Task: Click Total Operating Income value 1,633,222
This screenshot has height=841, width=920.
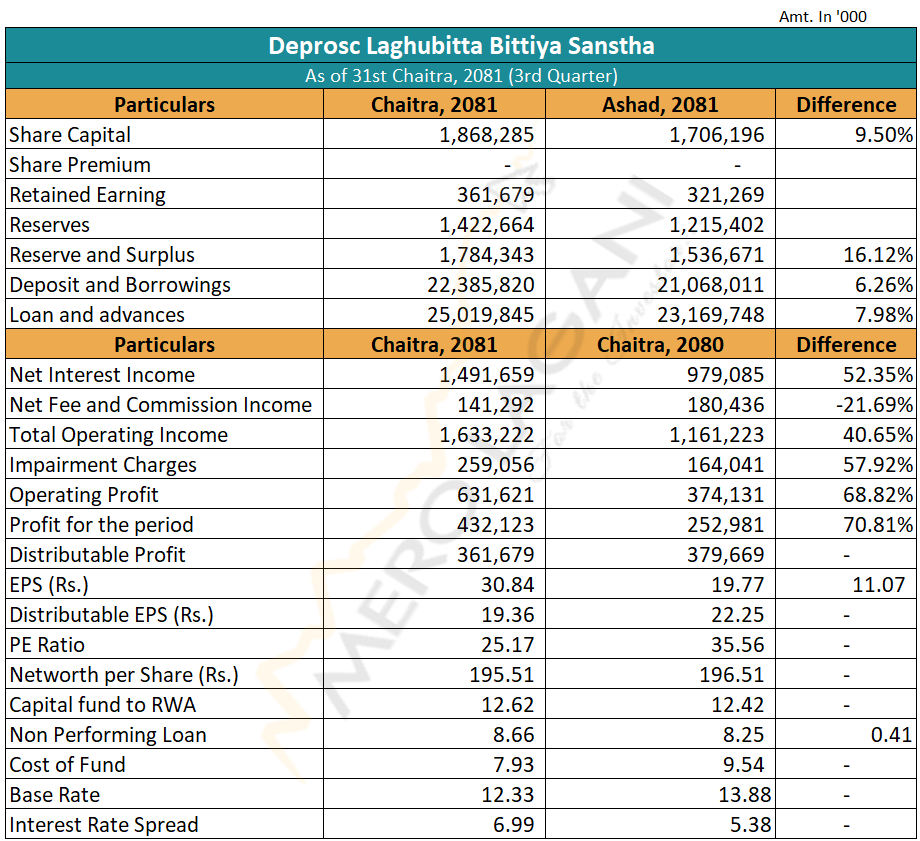Action: [487, 435]
